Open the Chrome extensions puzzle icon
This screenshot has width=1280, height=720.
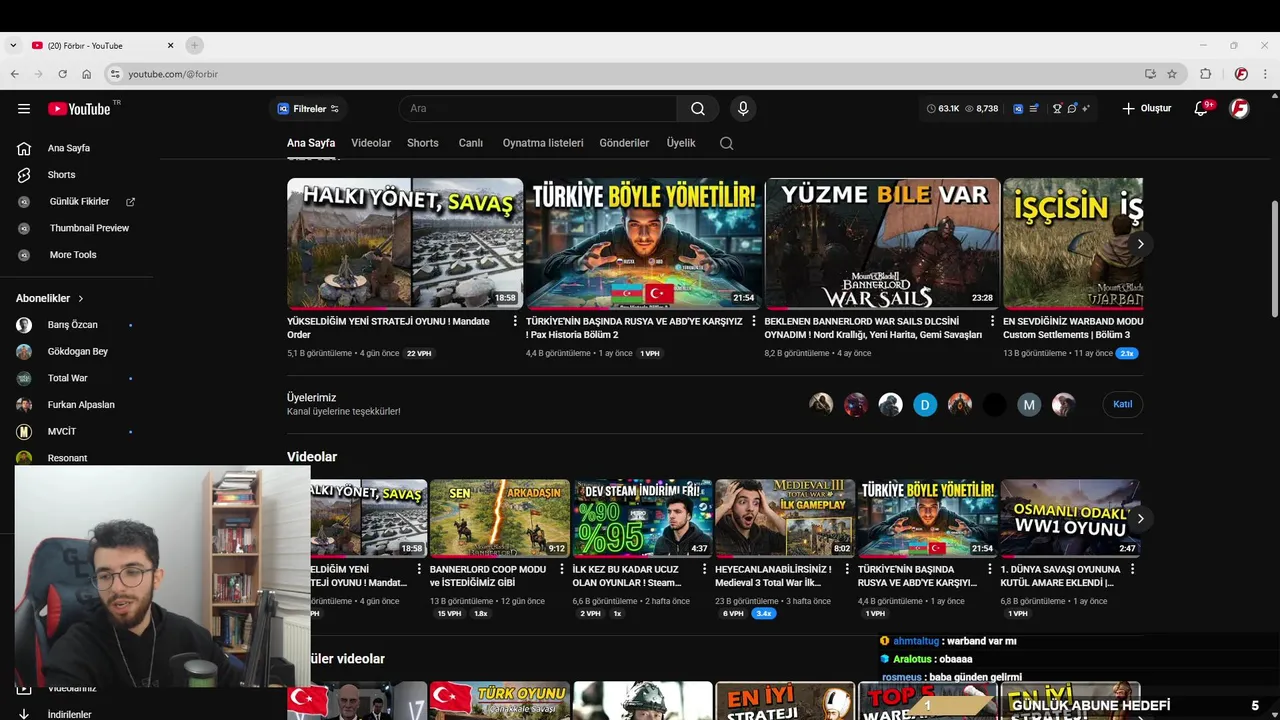pyautogui.click(x=1206, y=74)
